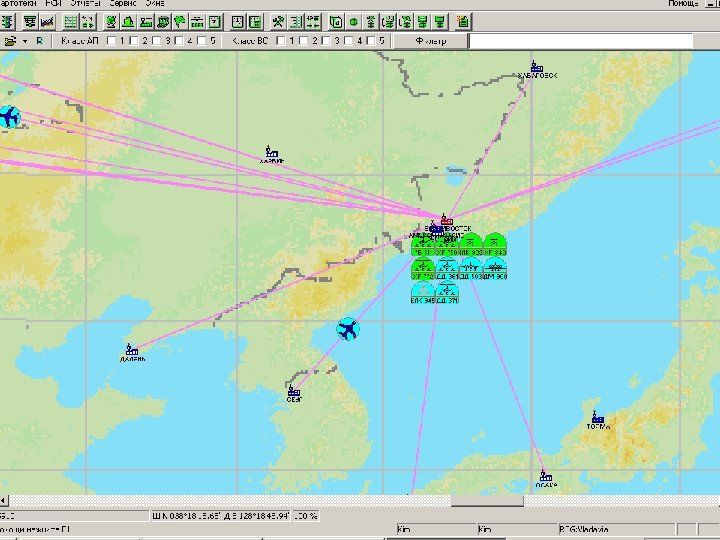Select the Сеул airport icon
The image size is (720, 540).
(293, 391)
